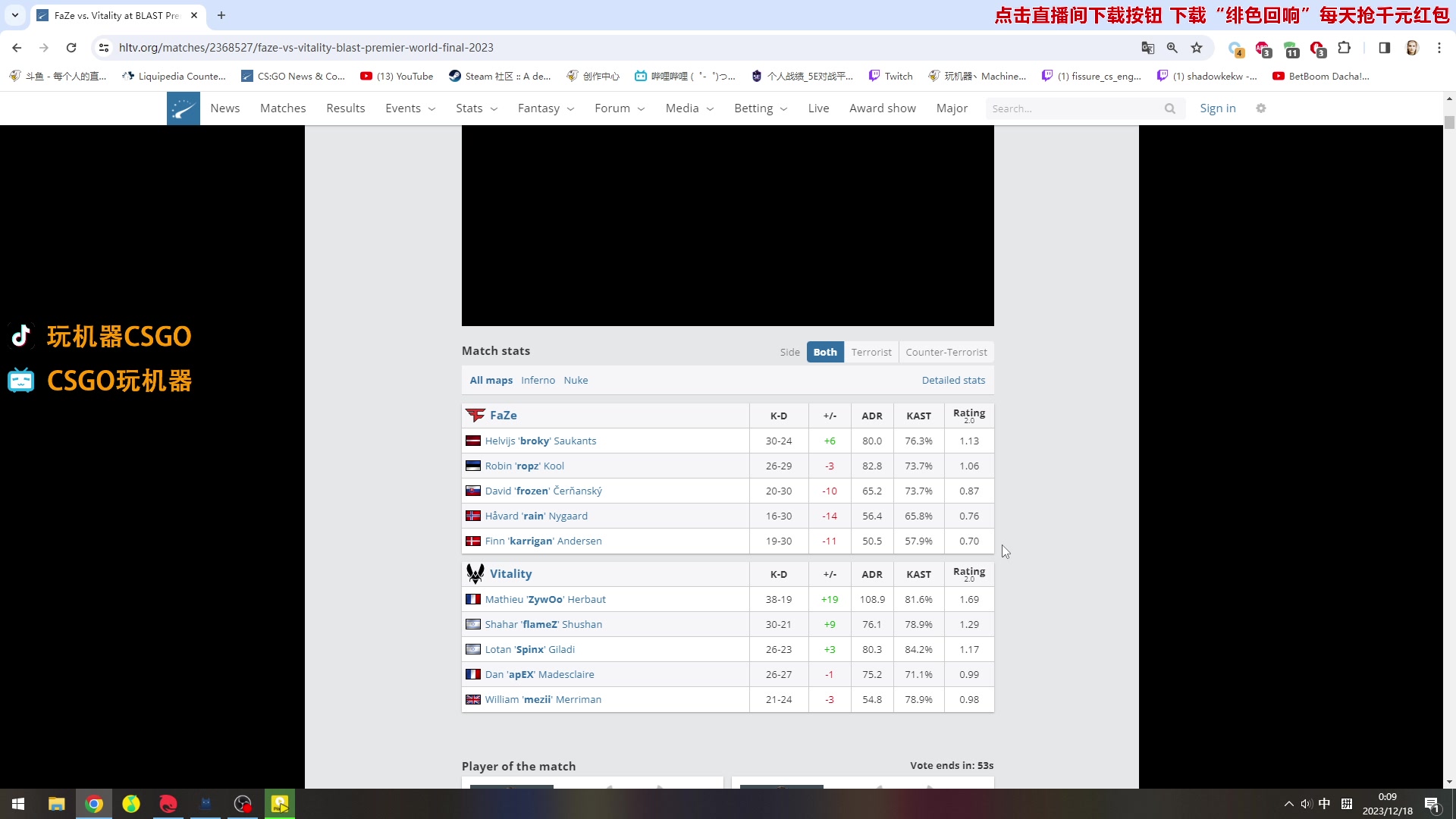Bookmark this page with the star icon

pyautogui.click(x=1197, y=48)
